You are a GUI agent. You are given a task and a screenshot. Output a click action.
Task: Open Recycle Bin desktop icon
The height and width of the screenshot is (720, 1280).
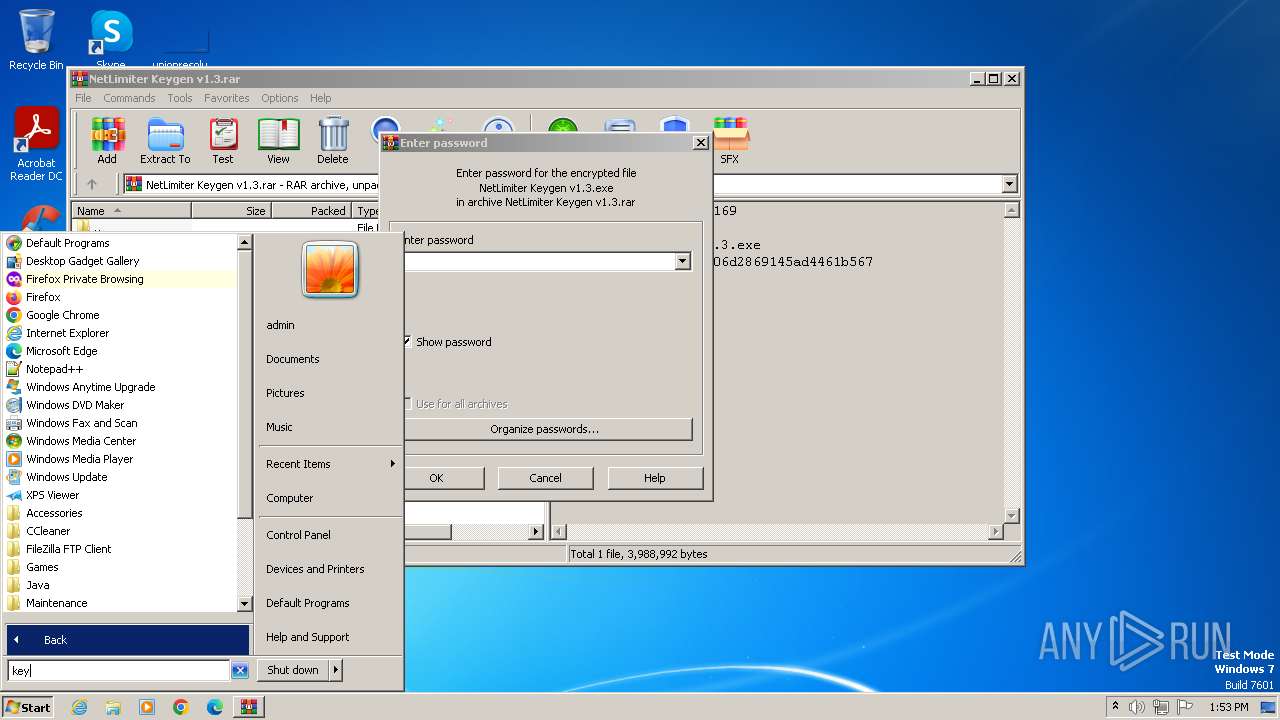coord(36,40)
